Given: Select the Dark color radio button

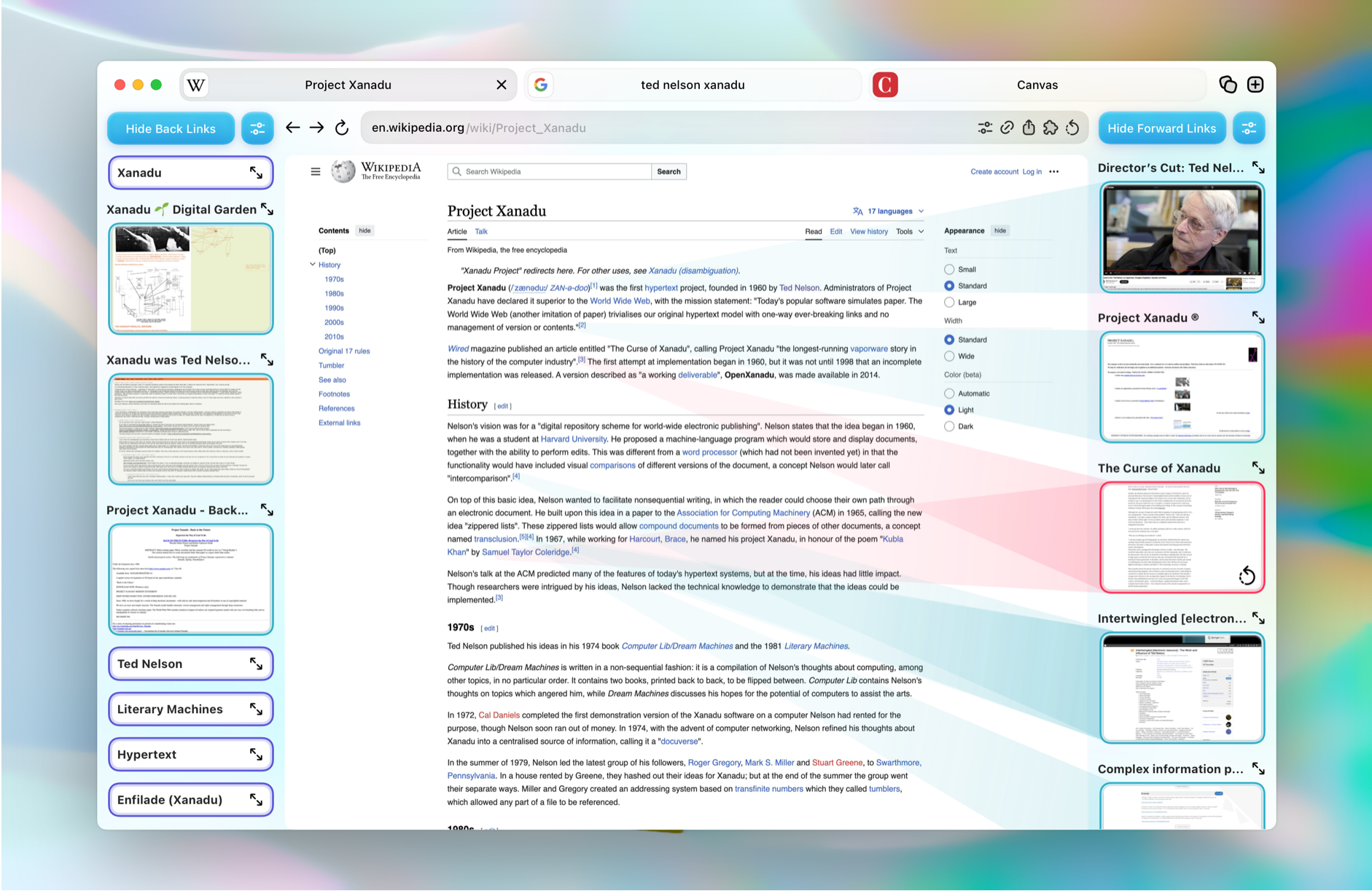Looking at the screenshot, I should click(x=949, y=427).
